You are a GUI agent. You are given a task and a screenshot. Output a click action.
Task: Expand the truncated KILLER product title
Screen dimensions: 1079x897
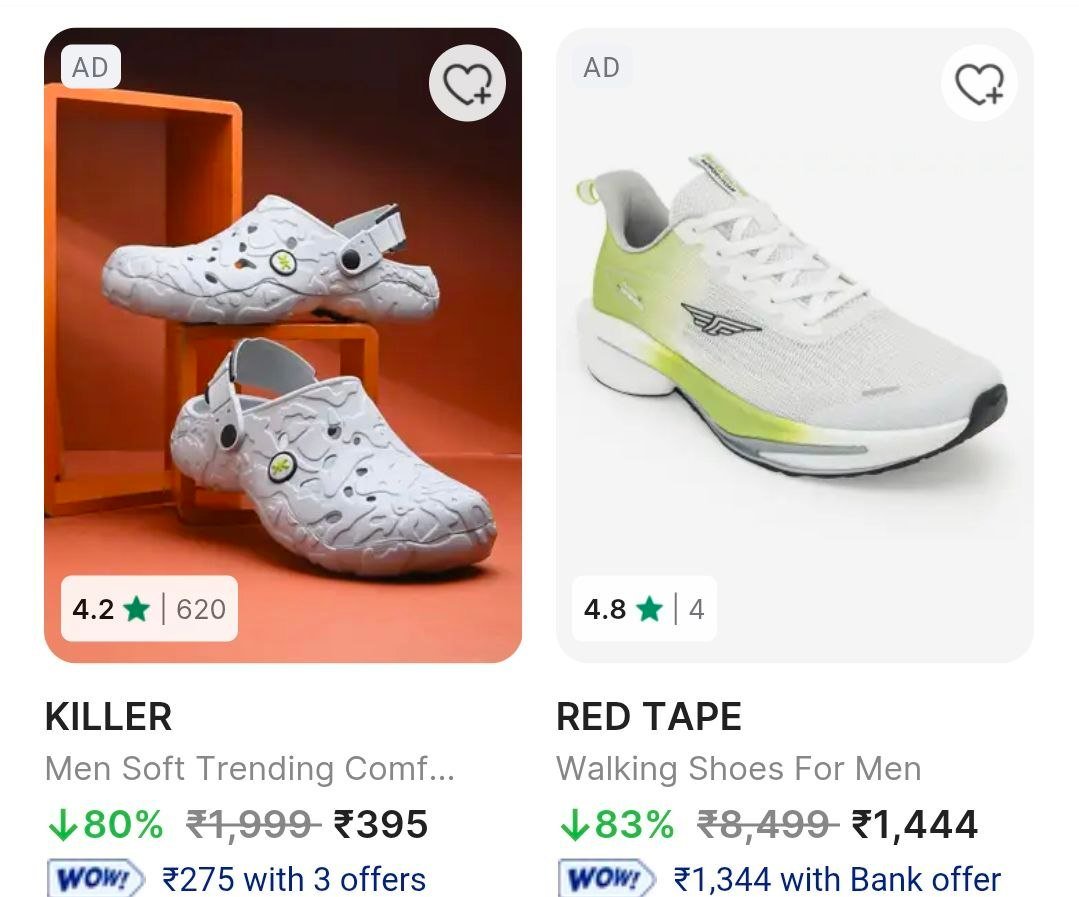point(250,770)
